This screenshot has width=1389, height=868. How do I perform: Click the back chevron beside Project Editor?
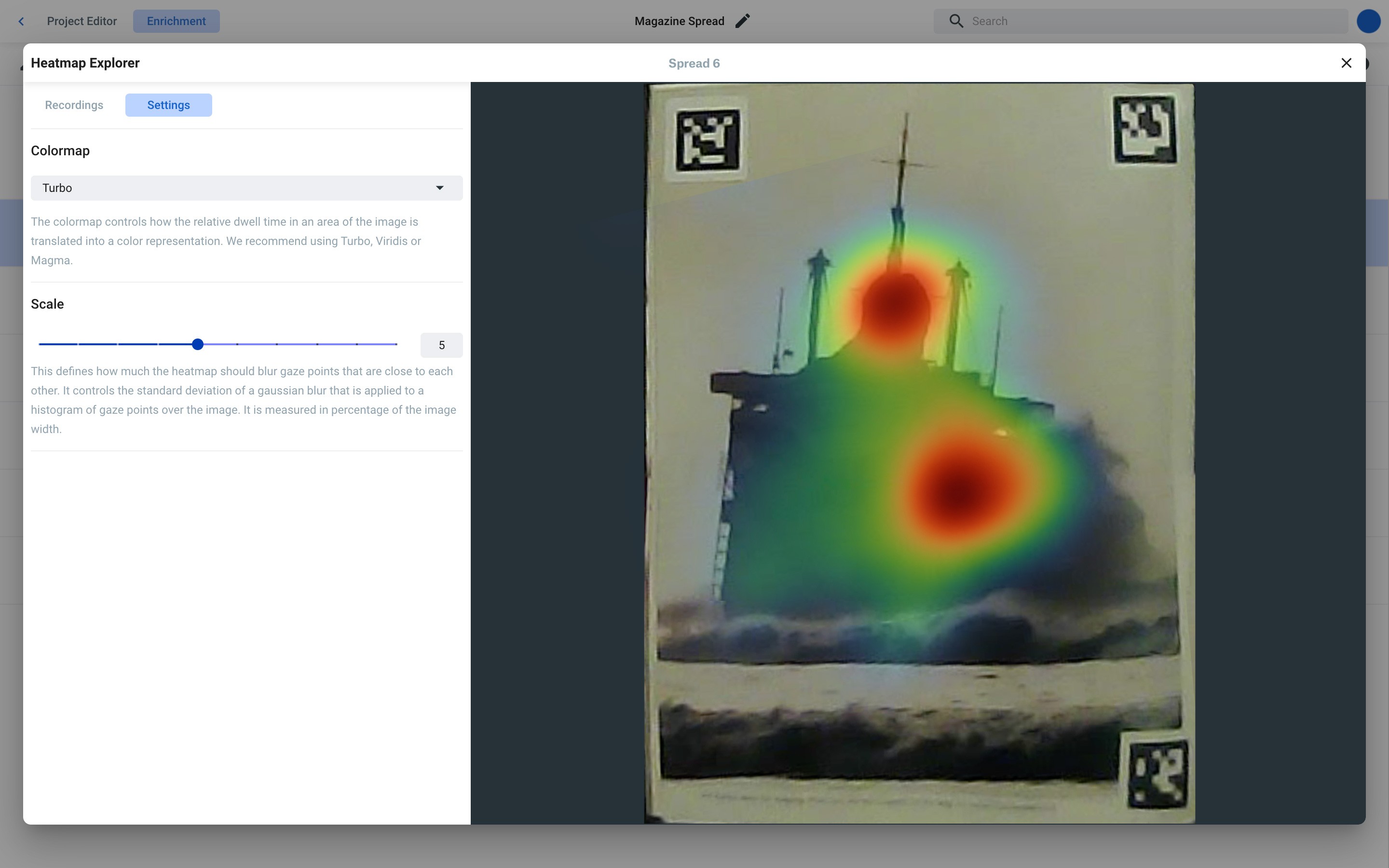21,21
